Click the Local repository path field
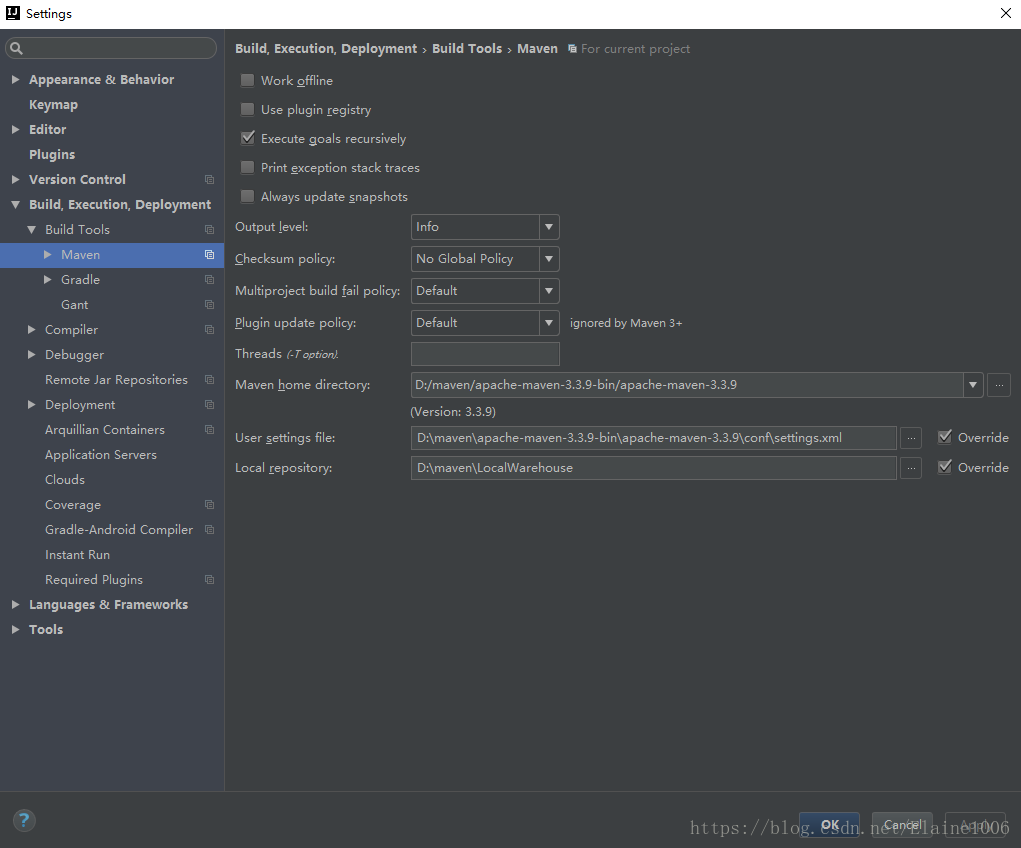Screen dimensions: 1021x848 tap(654, 468)
